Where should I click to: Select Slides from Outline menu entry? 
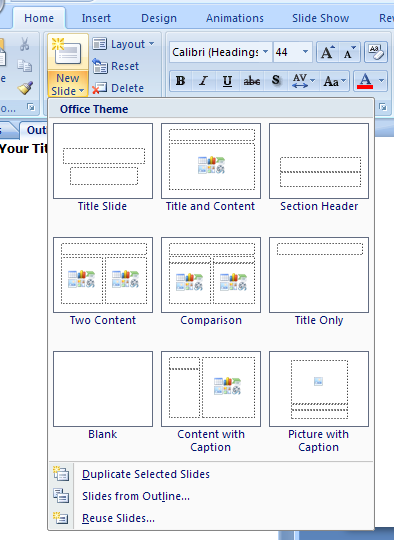pyautogui.click(x=211, y=496)
